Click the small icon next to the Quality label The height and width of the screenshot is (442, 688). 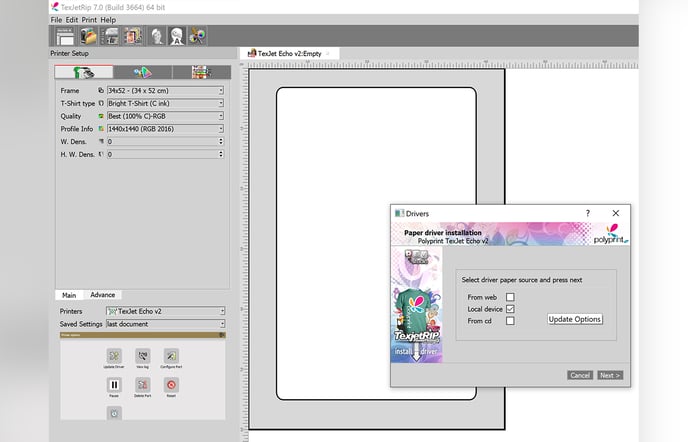pos(101,116)
